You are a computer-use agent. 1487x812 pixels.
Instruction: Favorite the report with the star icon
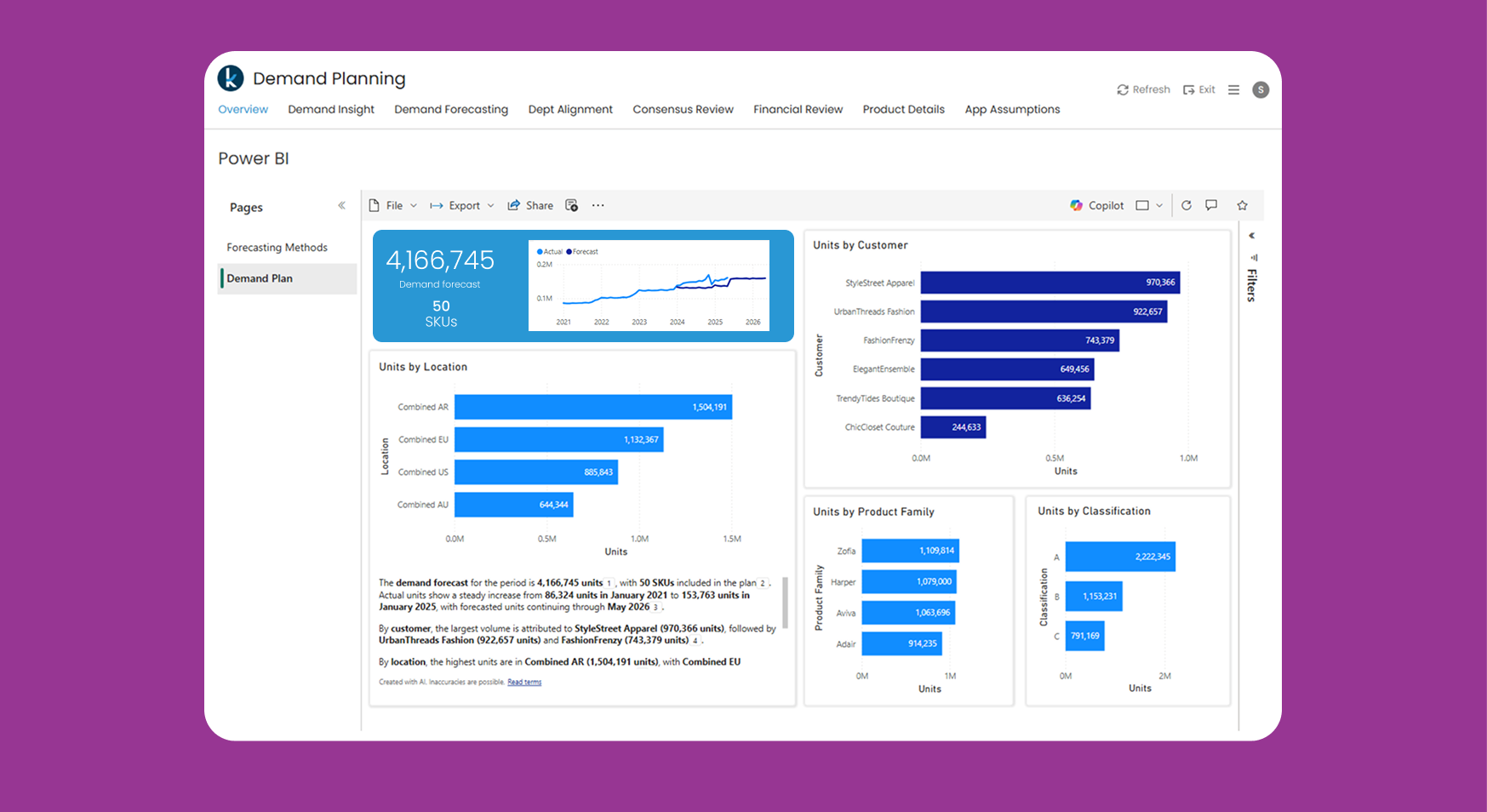[1242, 206]
